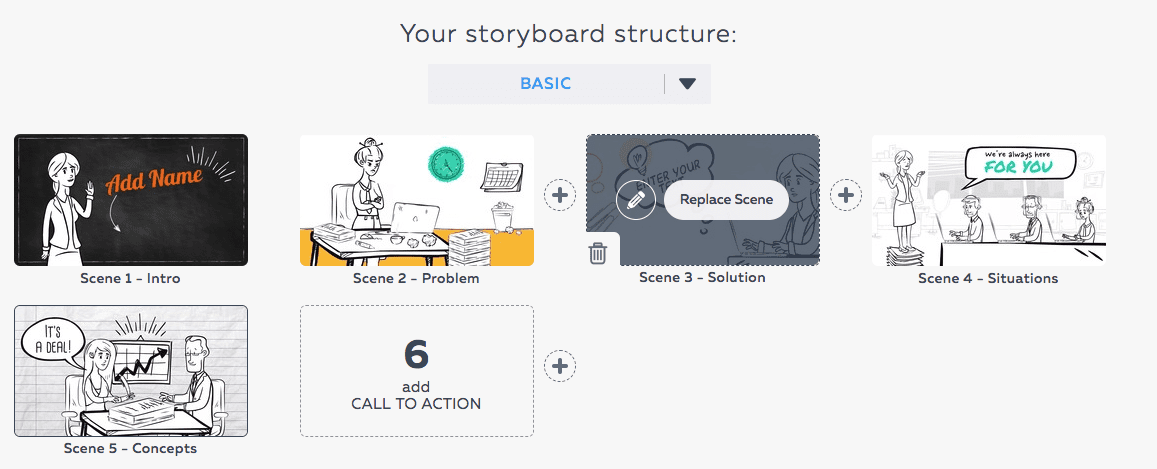Select Scene 1 Intro chalkboard thumbnail

pos(131,200)
